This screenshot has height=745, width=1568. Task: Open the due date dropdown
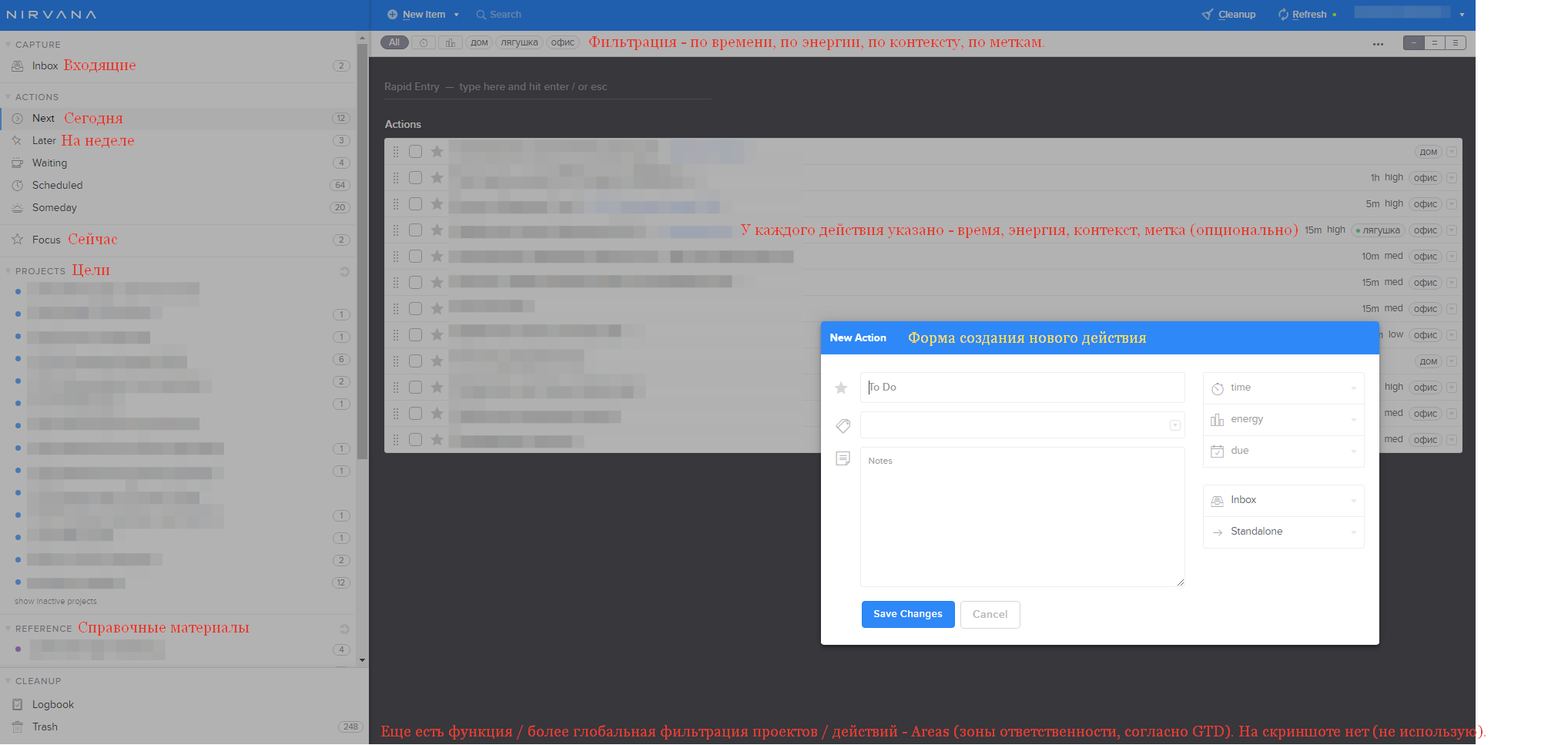[1283, 451]
